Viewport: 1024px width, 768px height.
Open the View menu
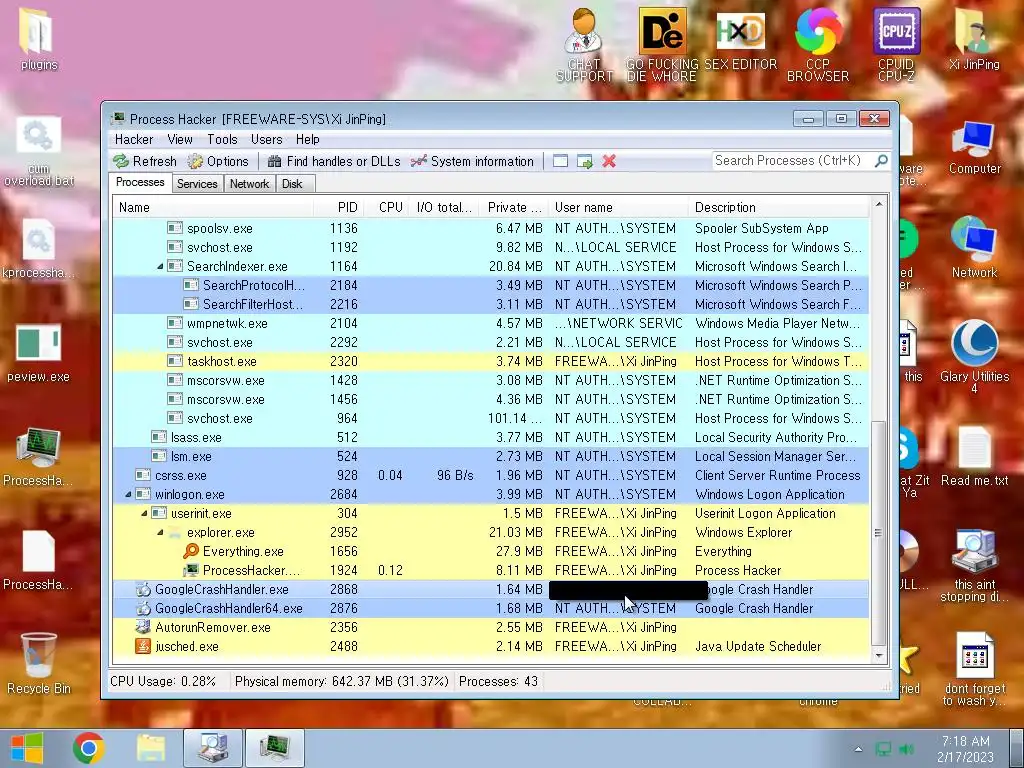(x=180, y=139)
